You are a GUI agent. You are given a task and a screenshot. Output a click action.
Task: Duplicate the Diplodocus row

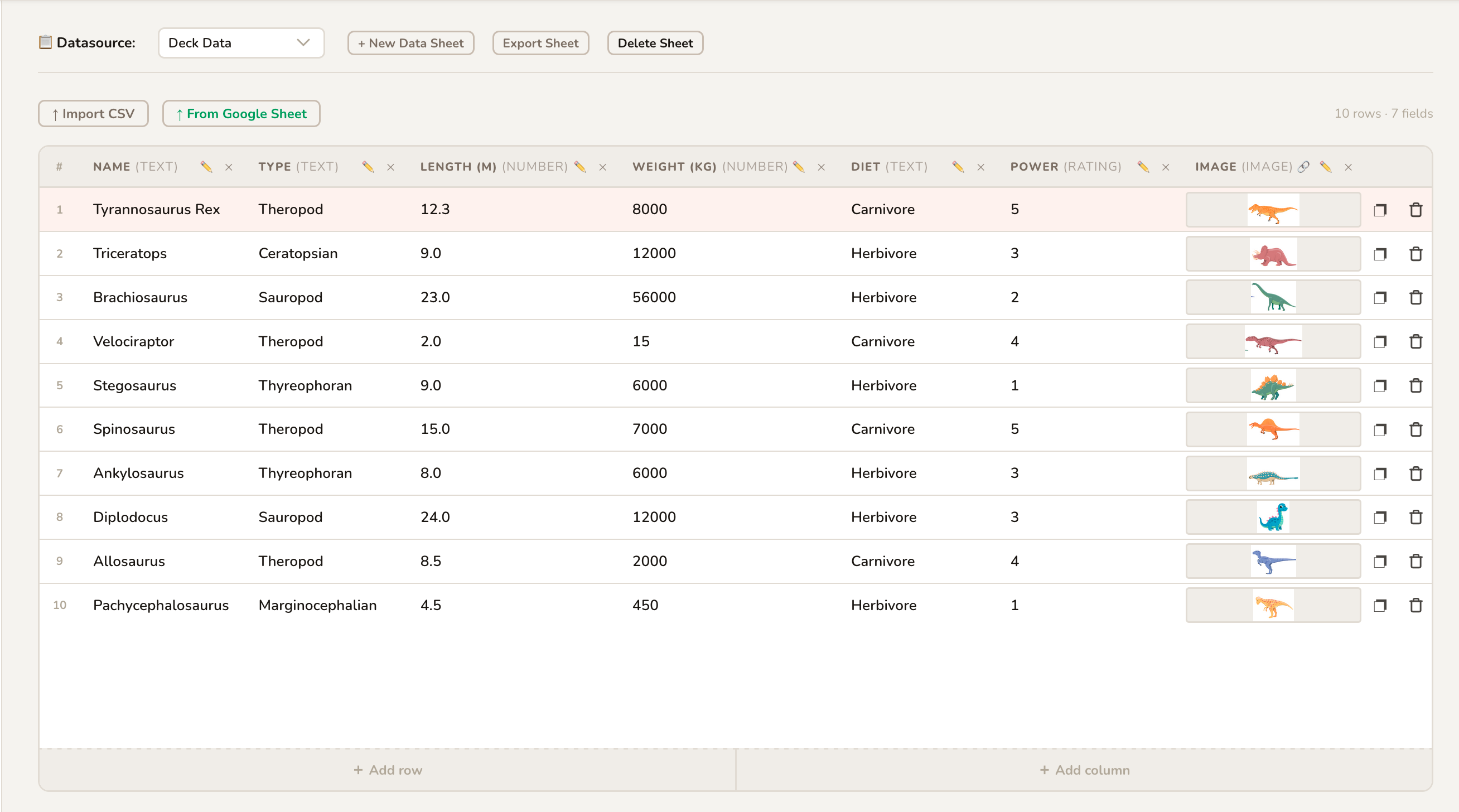coord(1380,517)
